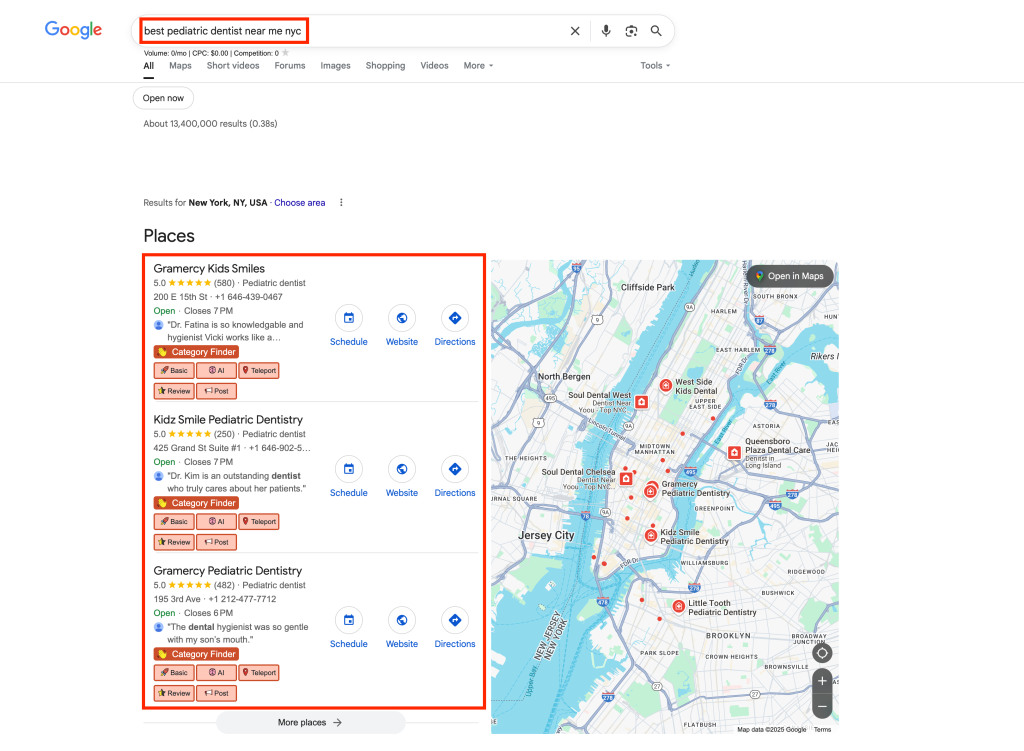Screen dimensions: 1024x751
Task: Click Basic button under Kidz Smile Pediatric Dentistry
Action: tap(174, 521)
